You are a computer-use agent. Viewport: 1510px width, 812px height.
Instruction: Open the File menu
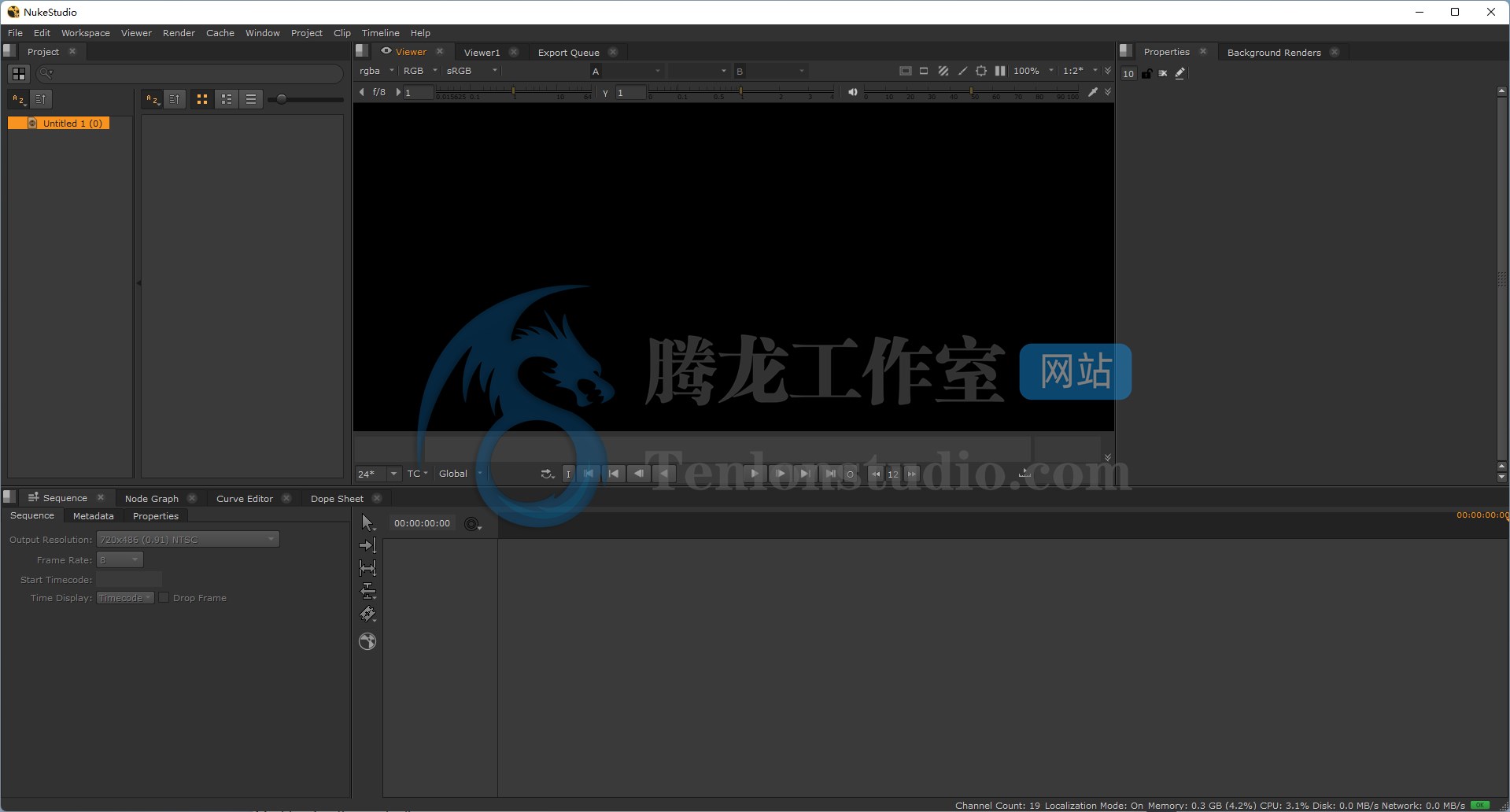coord(15,33)
